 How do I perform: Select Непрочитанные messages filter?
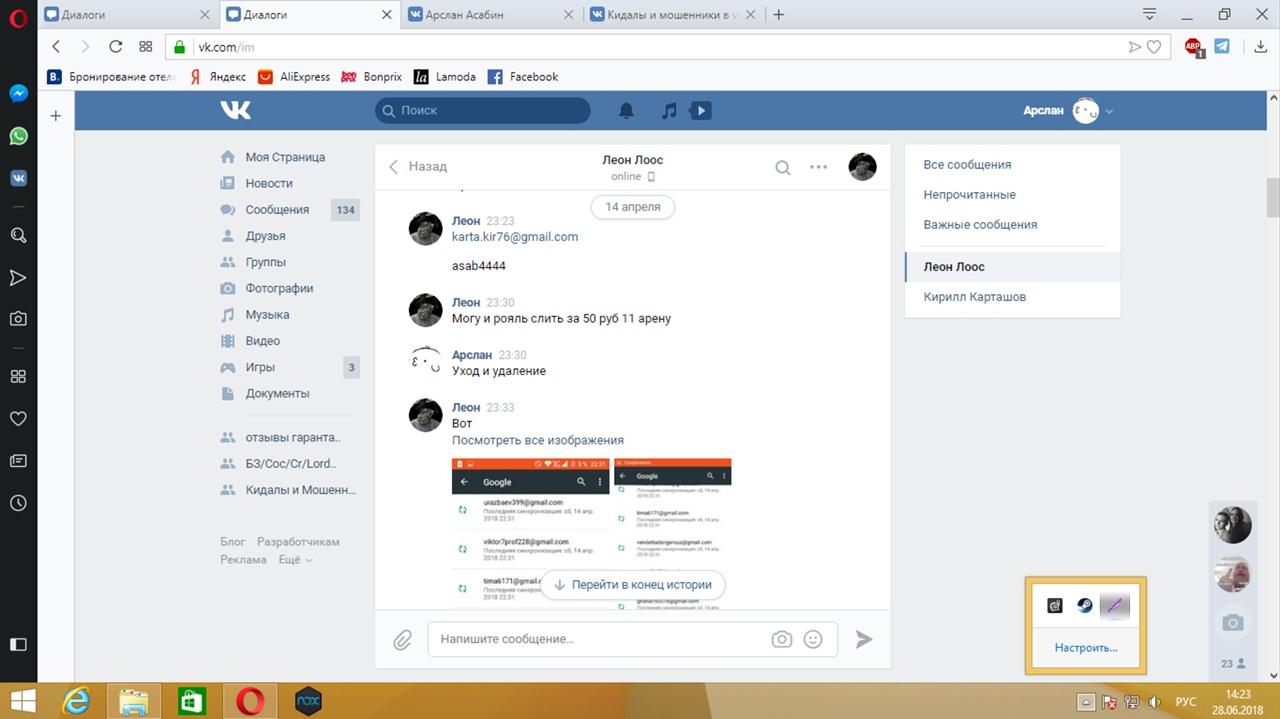969,195
